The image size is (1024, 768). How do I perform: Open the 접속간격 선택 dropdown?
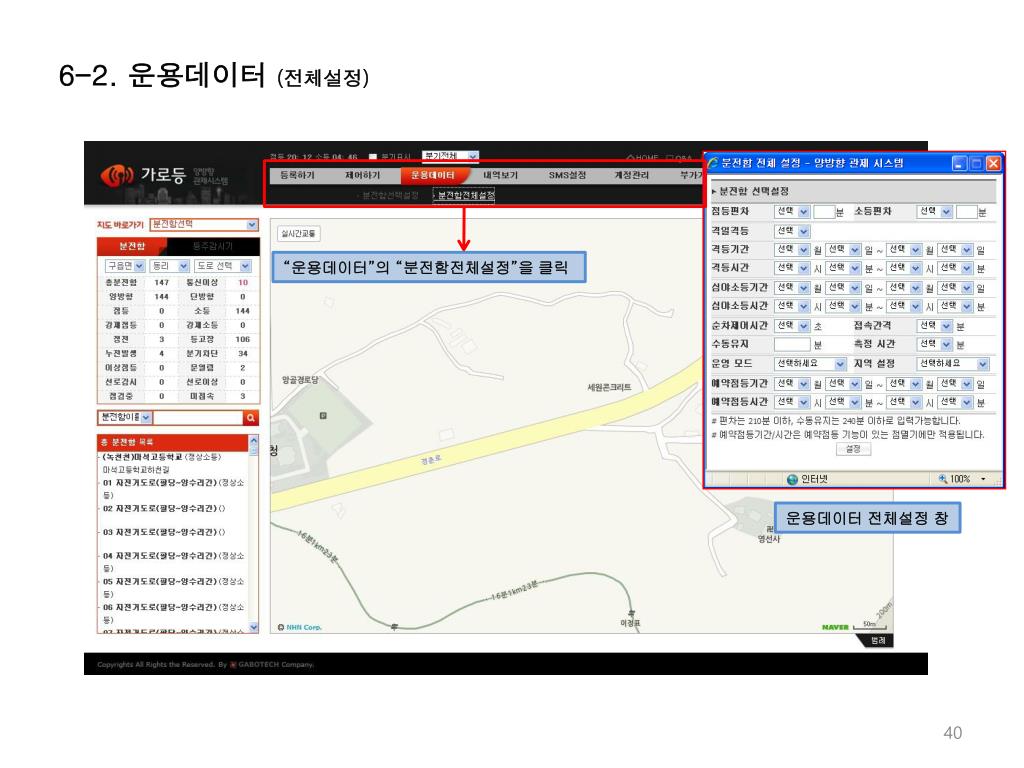pyautogui.click(x=935, y=325)
